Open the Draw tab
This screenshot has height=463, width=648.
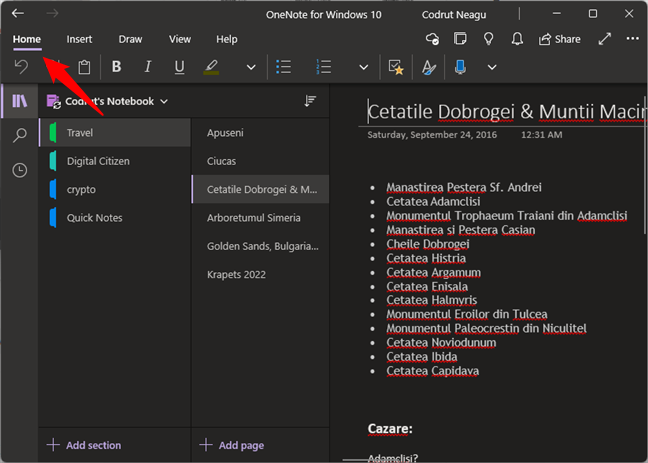(130, 39)
